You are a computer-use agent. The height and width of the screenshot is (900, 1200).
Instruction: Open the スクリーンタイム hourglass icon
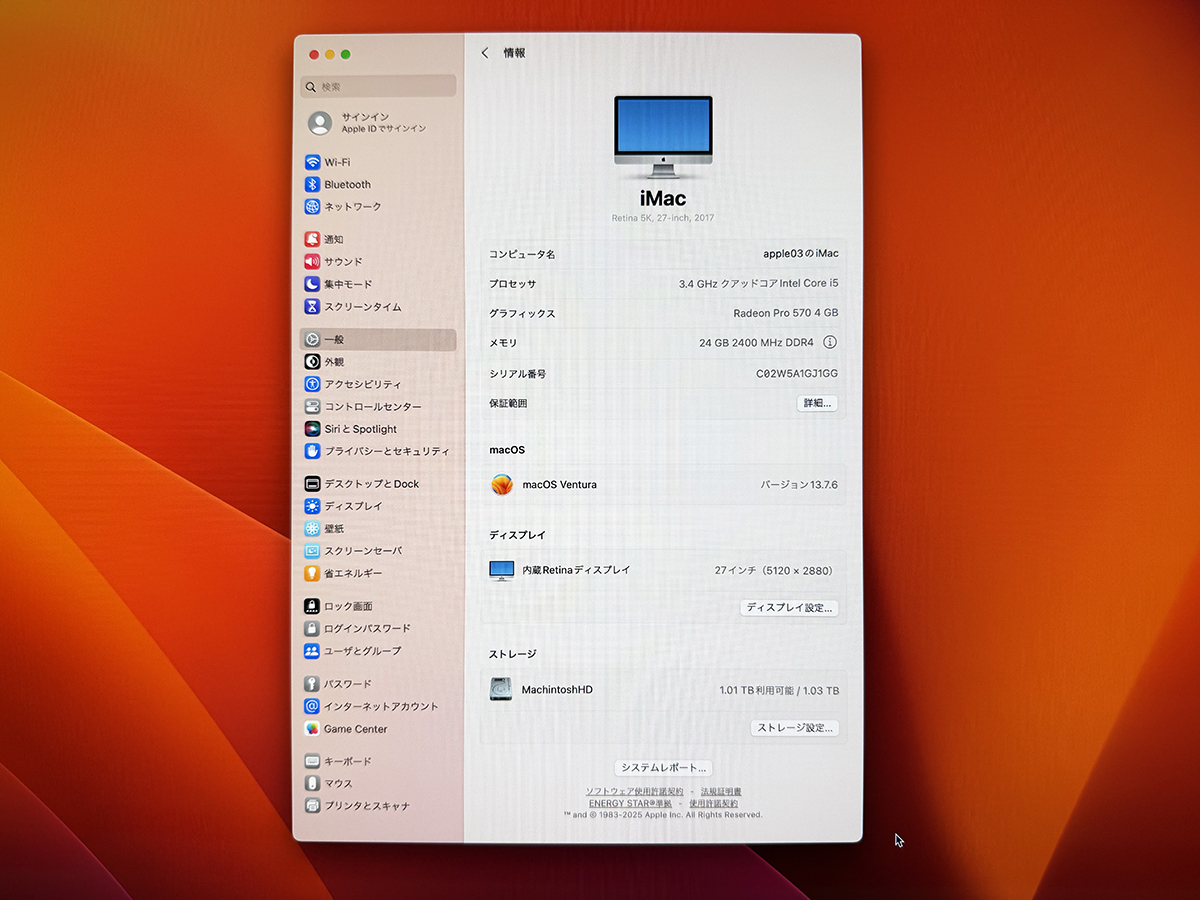tap(313, 307)
